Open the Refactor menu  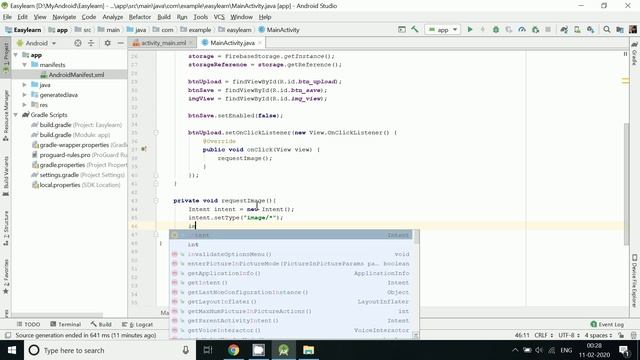(x=140, y=17)
